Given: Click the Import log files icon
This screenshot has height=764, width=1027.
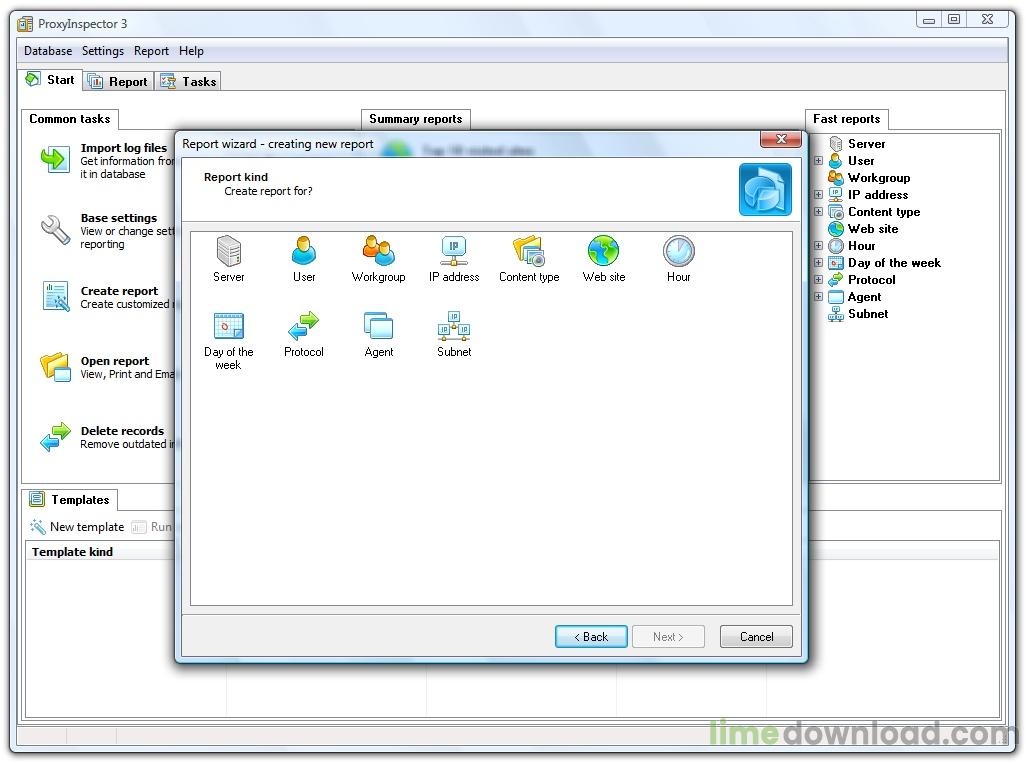Looking at the screenshot, I should (x=55, y=159).
